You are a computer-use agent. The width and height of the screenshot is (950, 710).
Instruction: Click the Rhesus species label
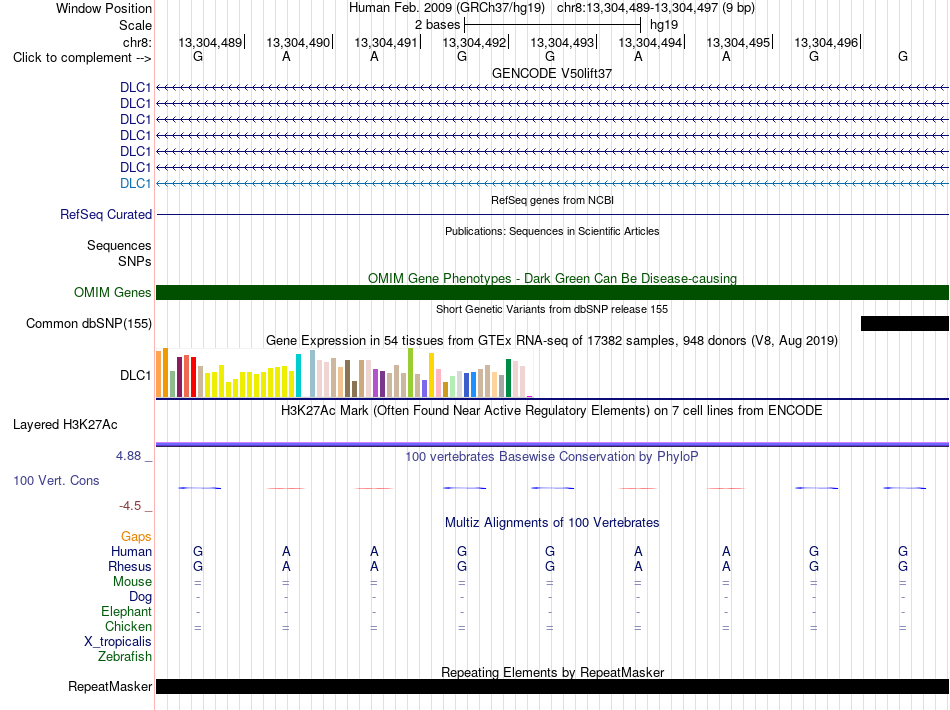click(x=130, y=566)
